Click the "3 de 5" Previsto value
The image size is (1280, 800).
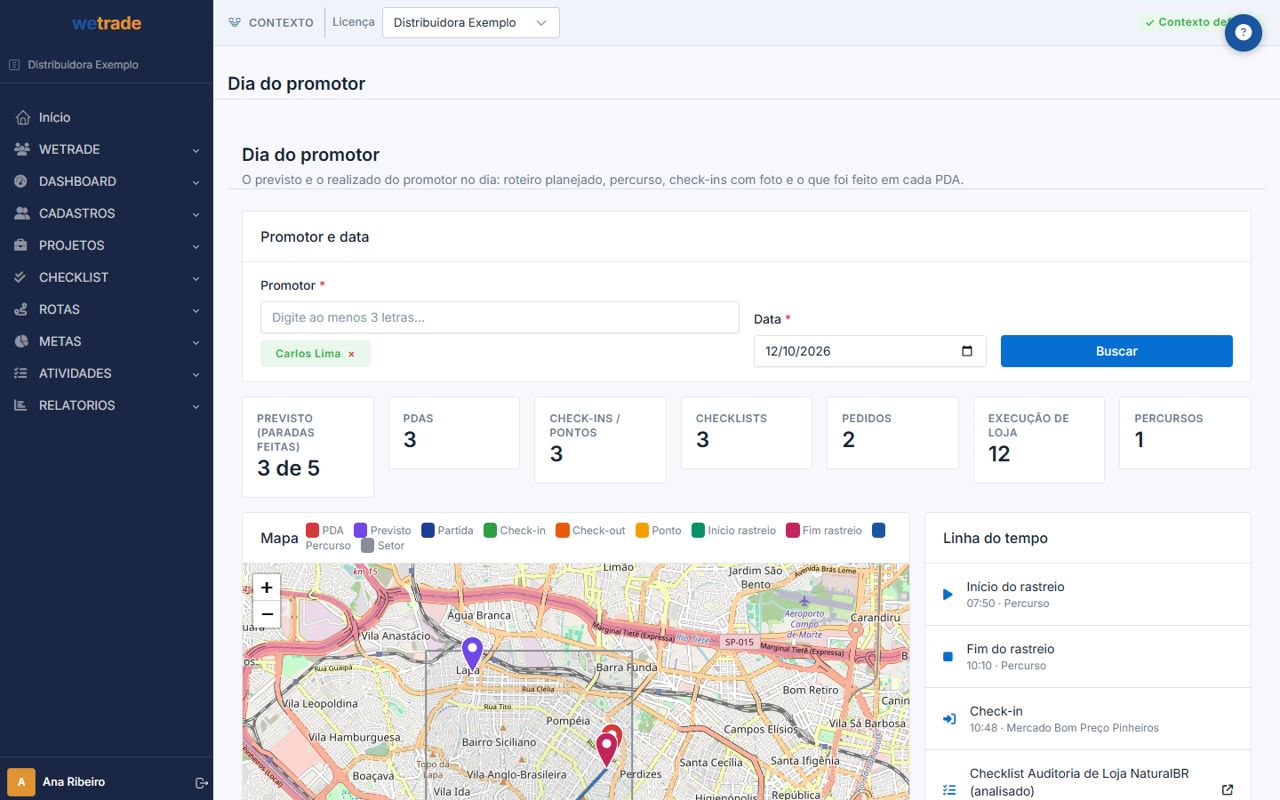(x=288, y=468)
